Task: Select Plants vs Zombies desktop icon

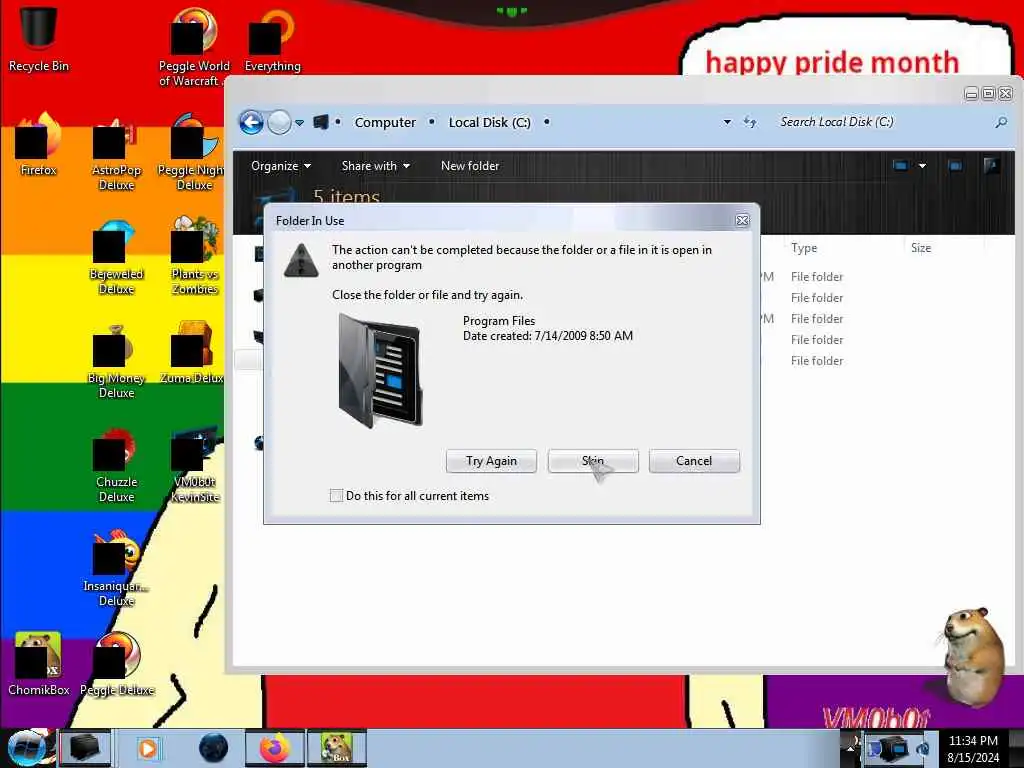Action: pos(194,257)
